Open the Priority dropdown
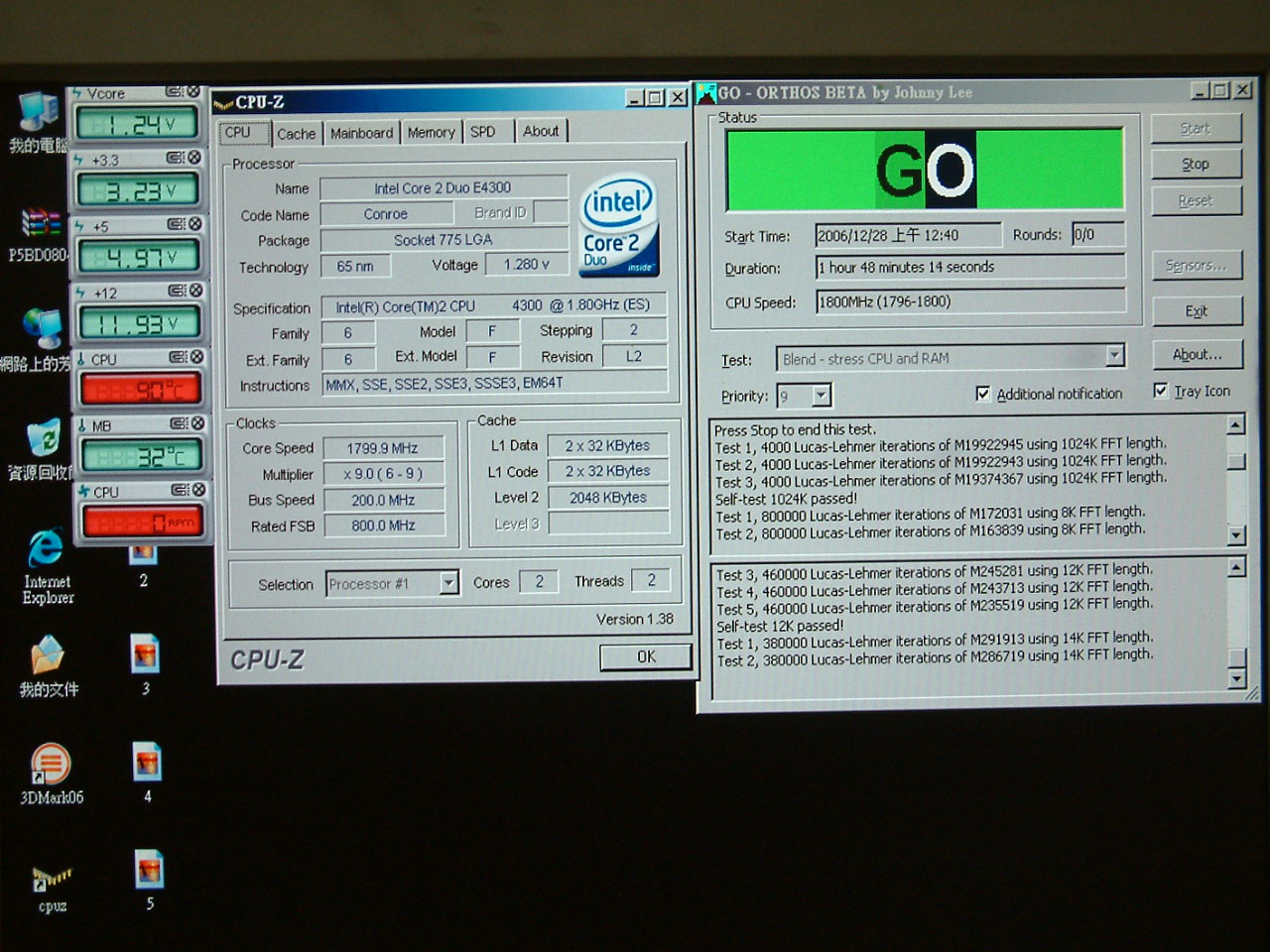 821,397
